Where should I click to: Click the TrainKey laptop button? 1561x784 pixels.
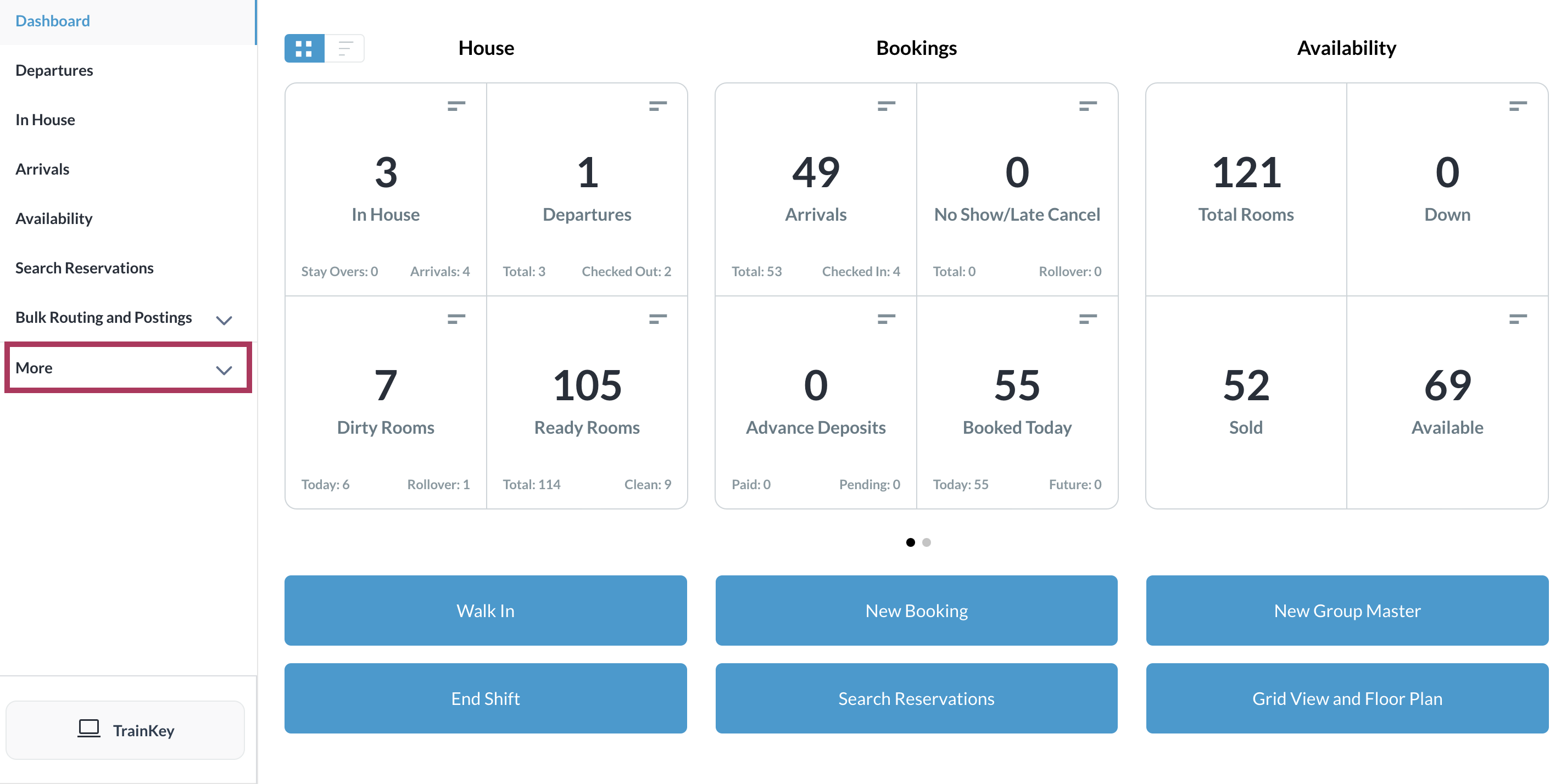click(125, 730)
